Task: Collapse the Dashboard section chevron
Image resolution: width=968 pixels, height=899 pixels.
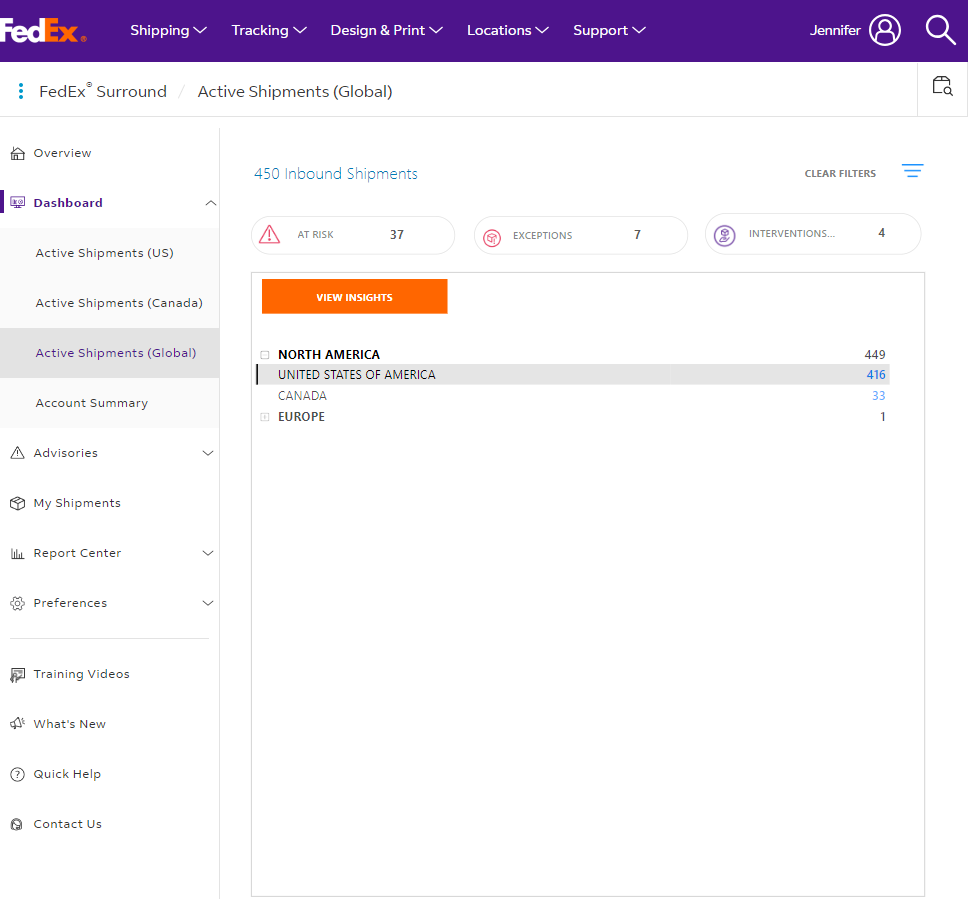Action: 211,203
